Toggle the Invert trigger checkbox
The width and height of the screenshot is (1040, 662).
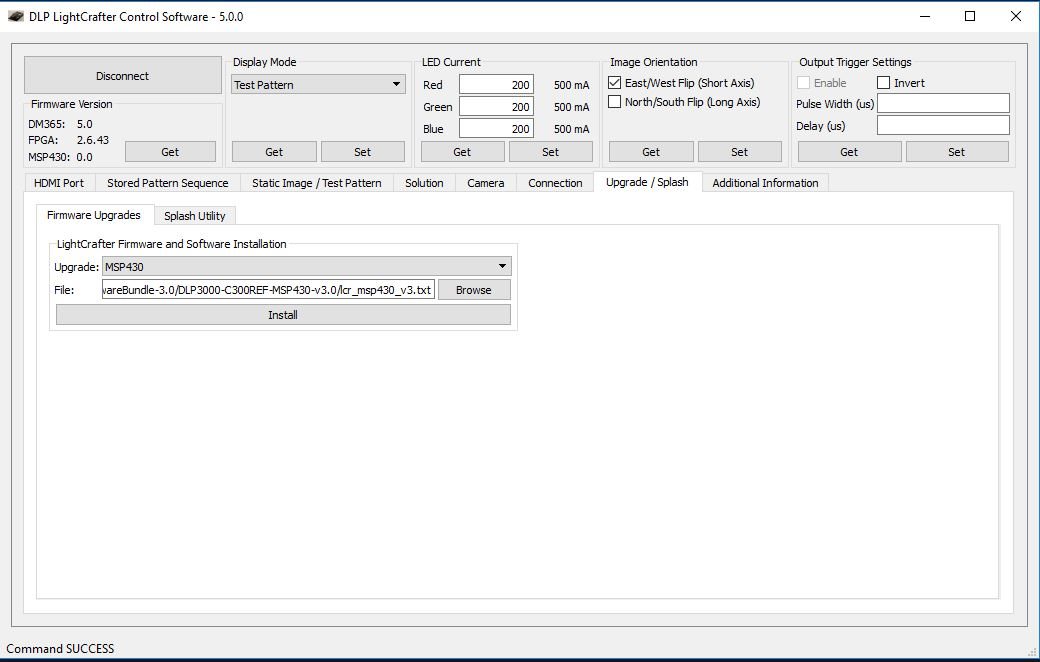tap(883, 83)
